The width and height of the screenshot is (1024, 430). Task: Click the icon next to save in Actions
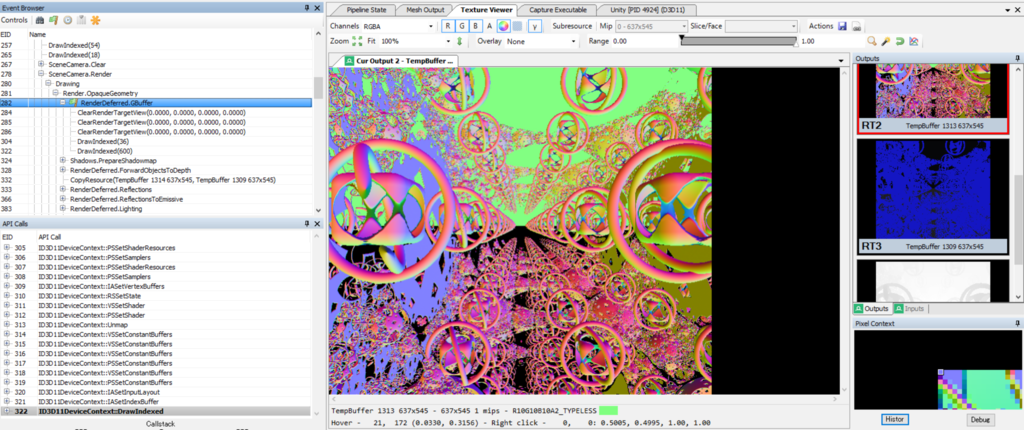856,26
